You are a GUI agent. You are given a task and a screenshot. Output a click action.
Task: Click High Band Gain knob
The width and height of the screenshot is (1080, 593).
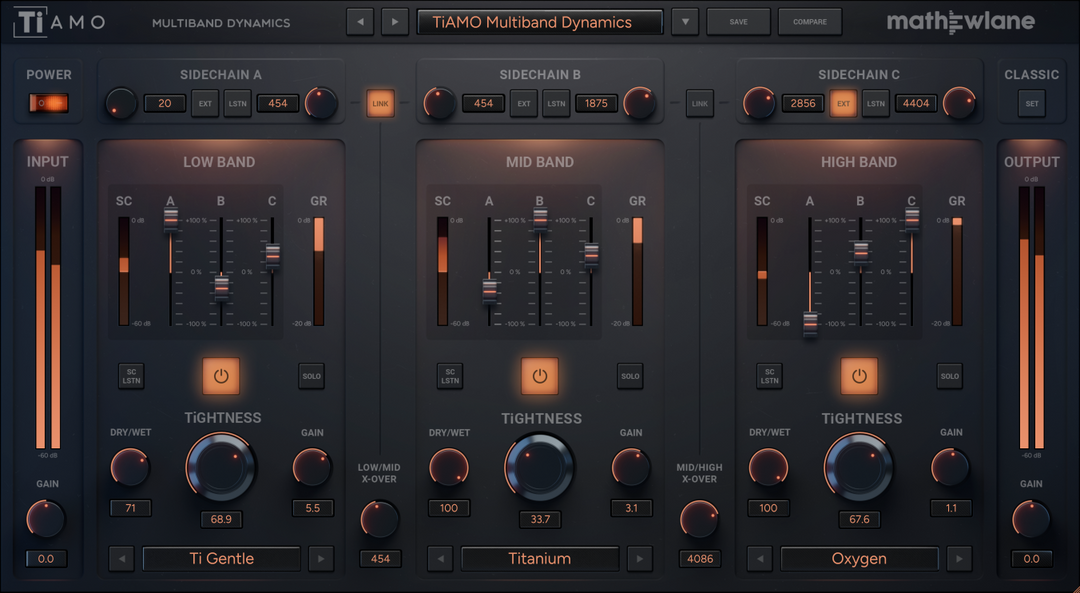tap(951, 468)
